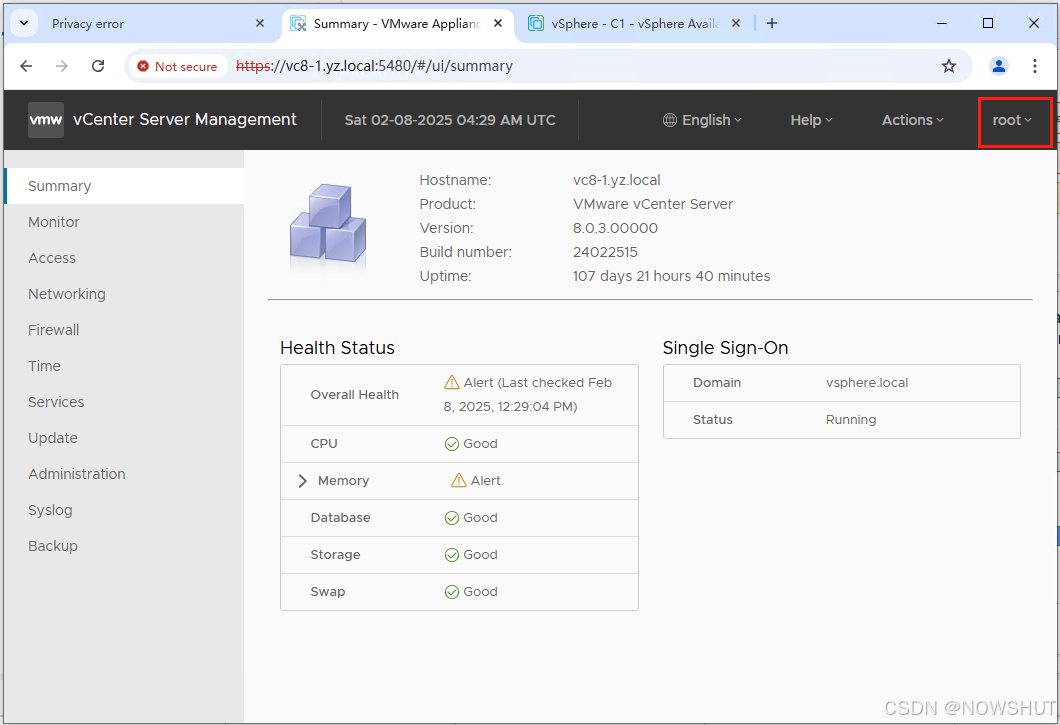Click the Database row label
This screenshot has width=1060, height=725.
click(340, 518)
